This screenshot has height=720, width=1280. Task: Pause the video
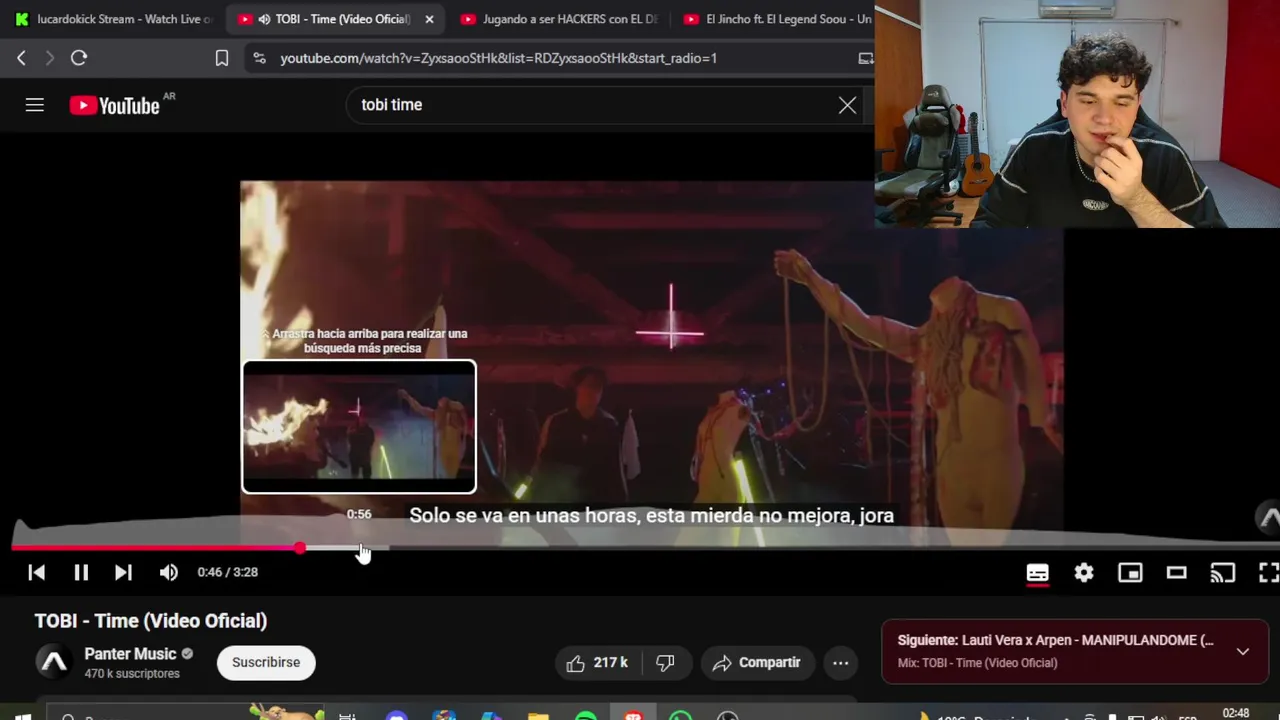pyautogui.click(x=81, y=572)
